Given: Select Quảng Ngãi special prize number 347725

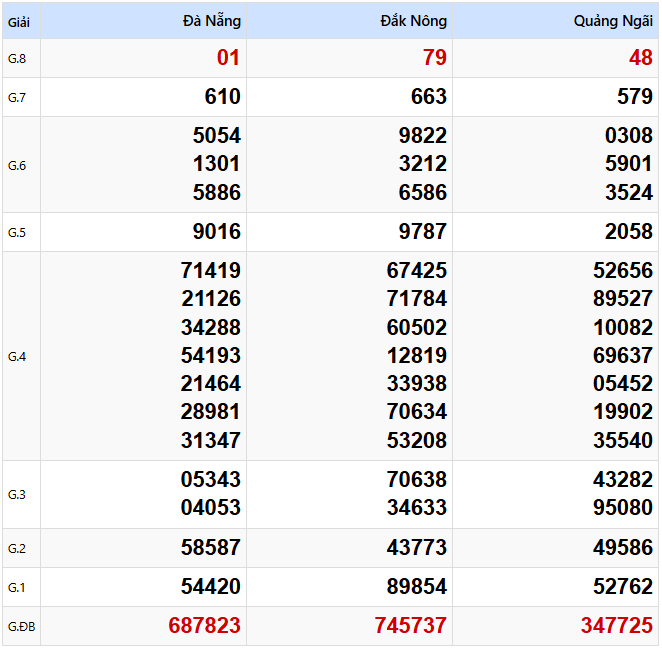Looking at the screenshot, I should point(617,626).
